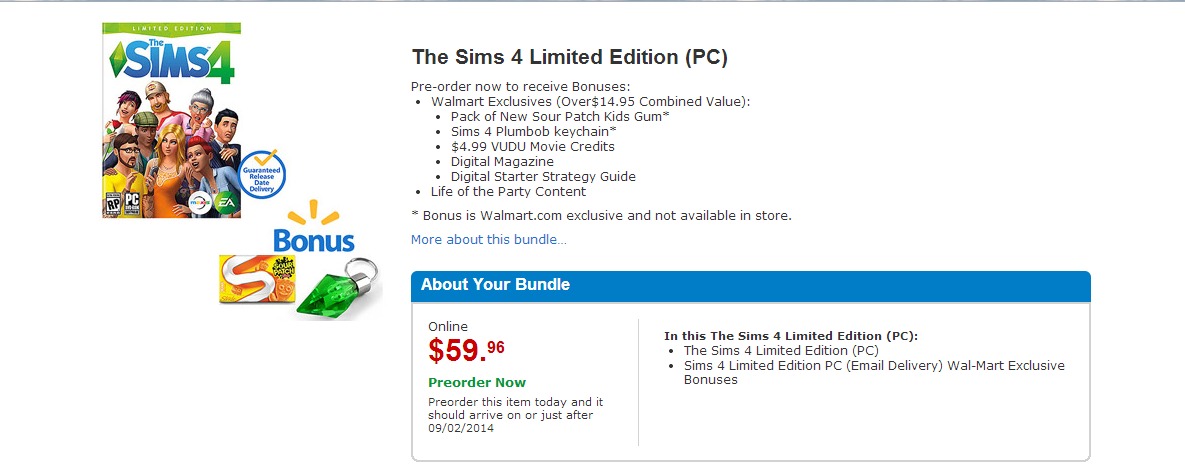Screen dimensions: 1185x469
Task: Click the 'Life of the Party Content' bullet
Action: tap(509, 192)
